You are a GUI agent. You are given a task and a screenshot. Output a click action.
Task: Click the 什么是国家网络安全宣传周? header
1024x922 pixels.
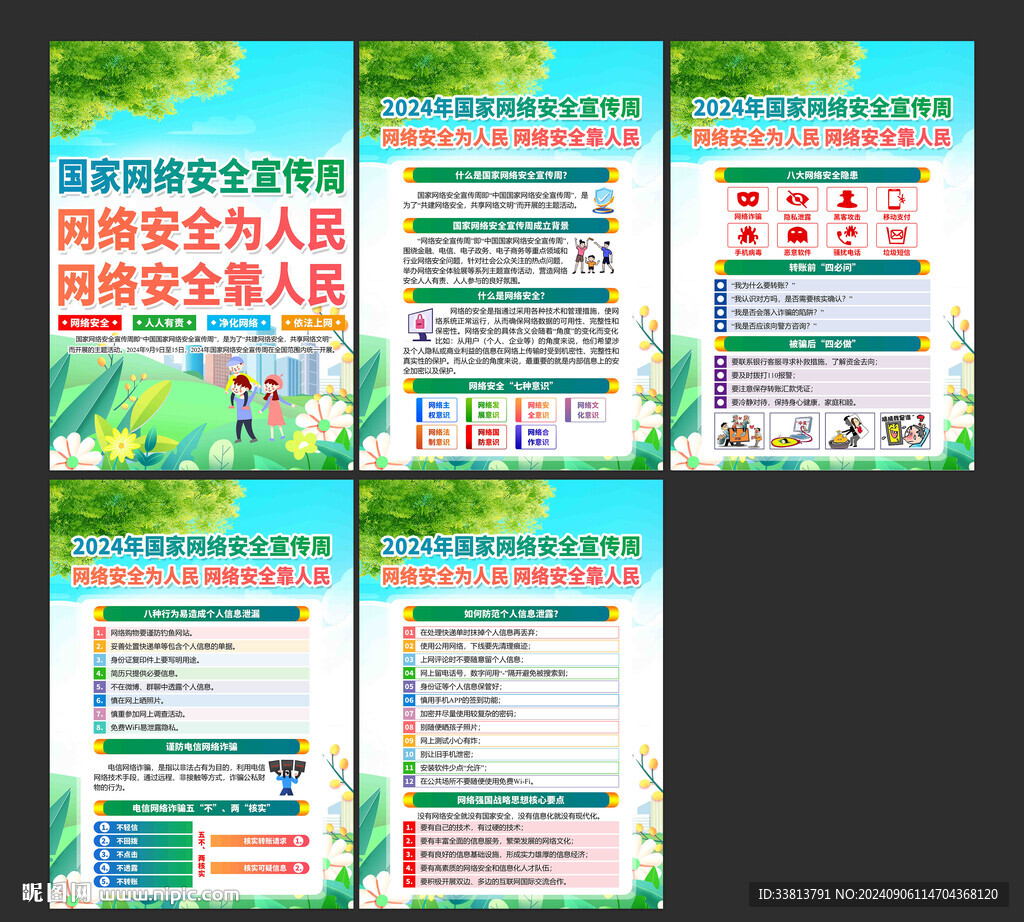pyautogui.click(x=511, y=175)
